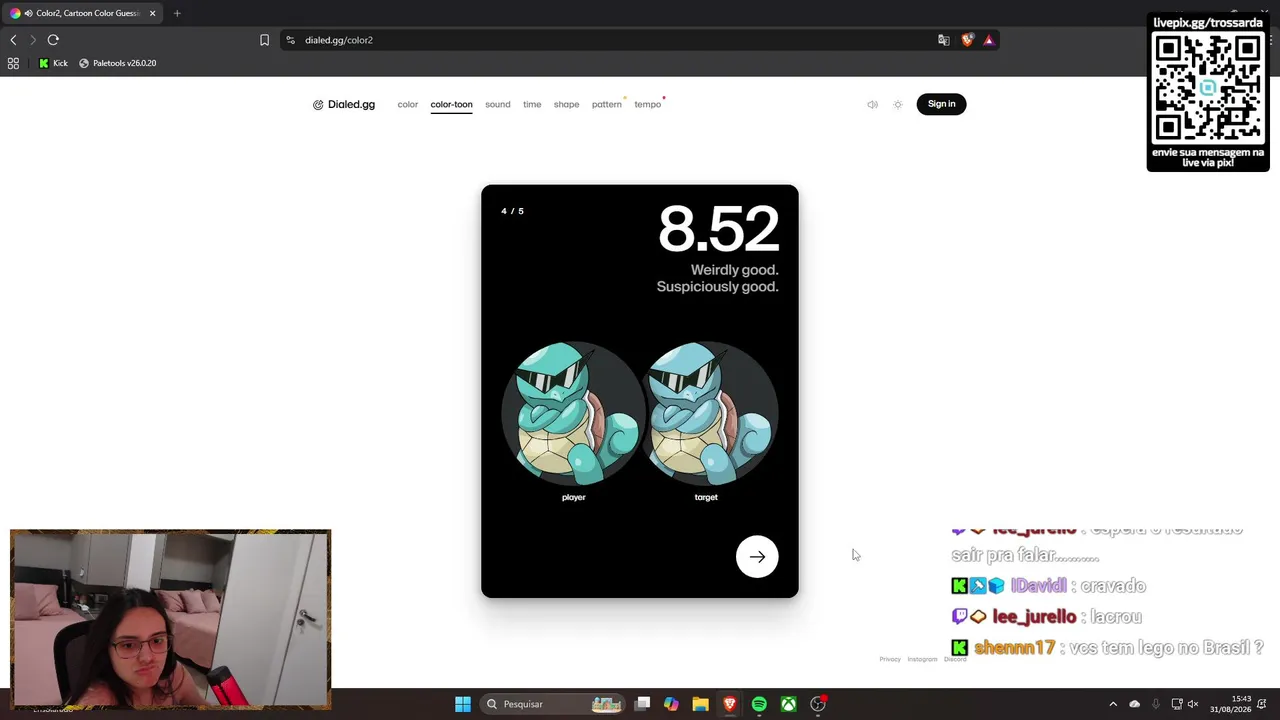
Task: Open the Paletools v26.0.20 bookmark
Action: [x=117, y=63]
